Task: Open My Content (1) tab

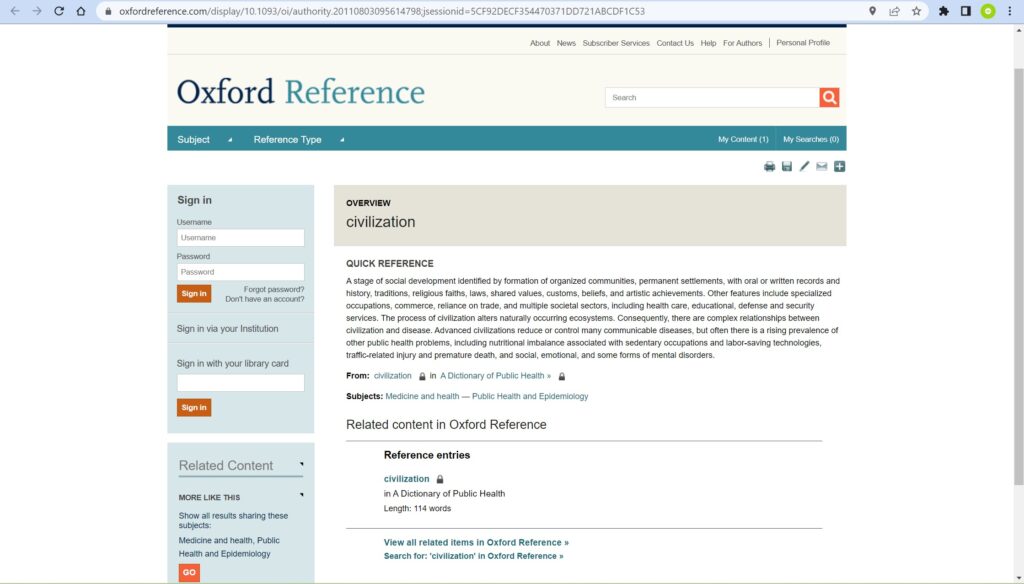Action: (743, 139)
